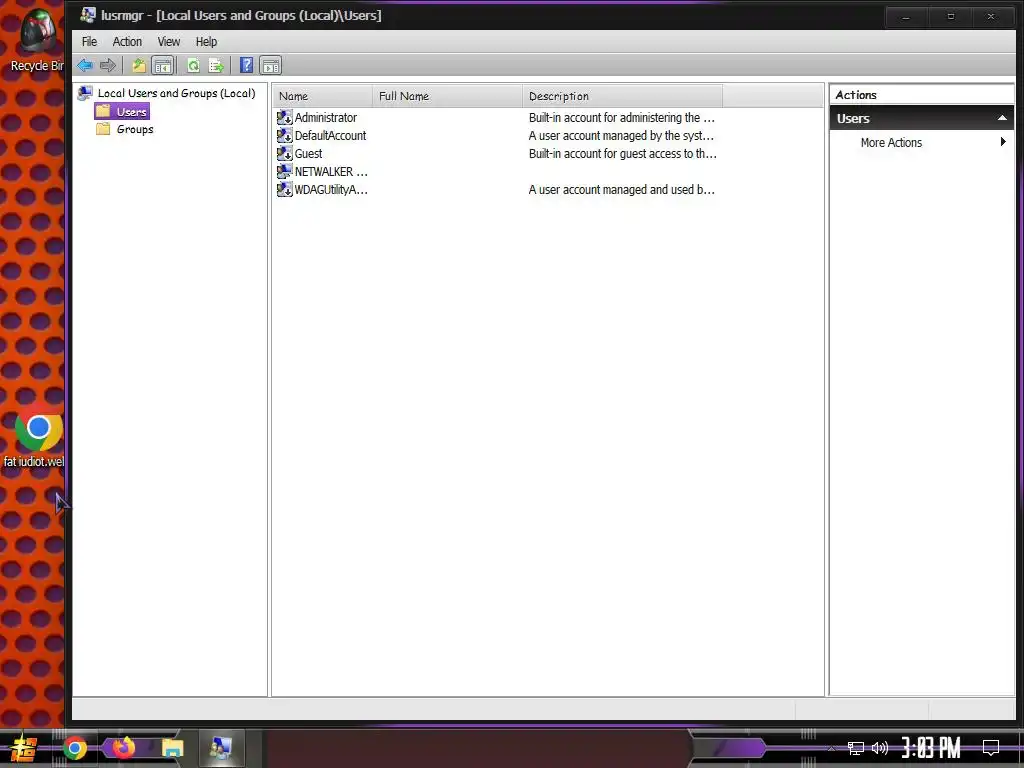Sort by the Full Name column header

tap(447, 96)
